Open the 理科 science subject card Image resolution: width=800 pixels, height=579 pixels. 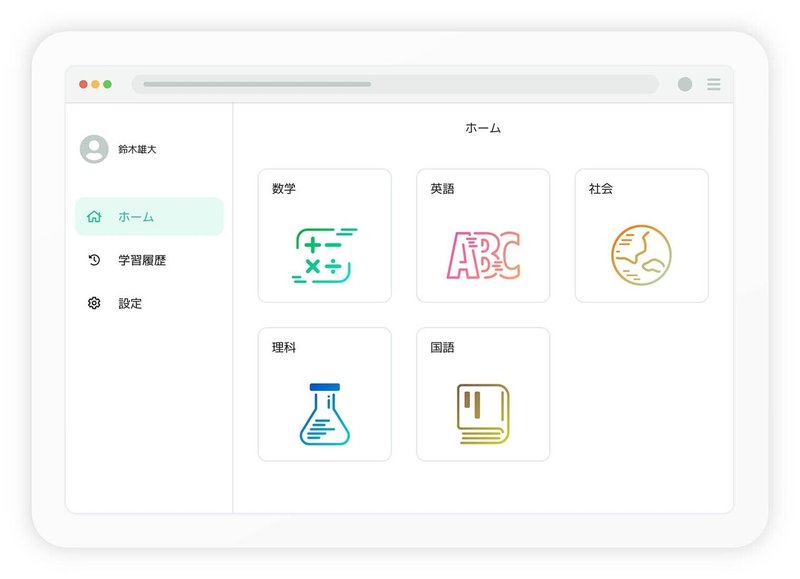point(324,394)
